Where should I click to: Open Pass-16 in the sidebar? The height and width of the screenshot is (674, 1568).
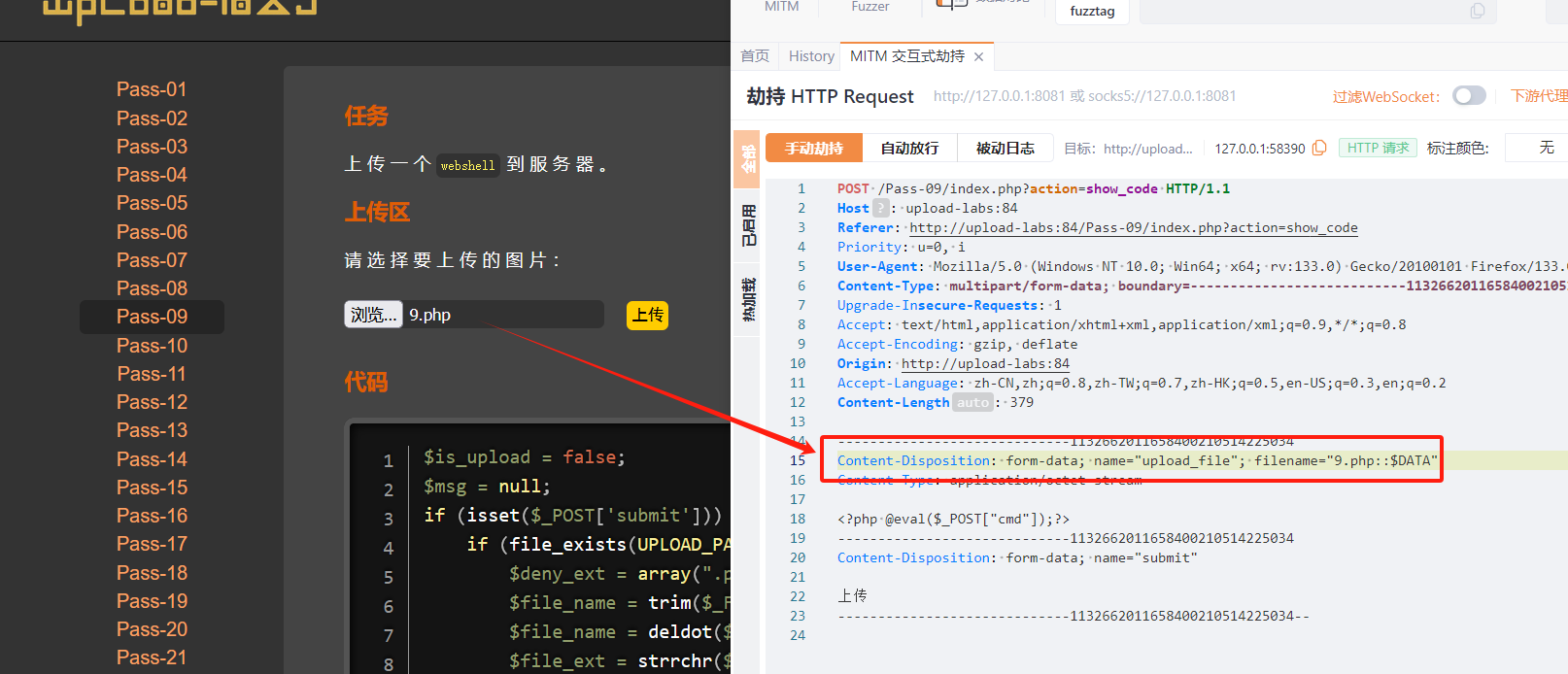coord(152,516)
